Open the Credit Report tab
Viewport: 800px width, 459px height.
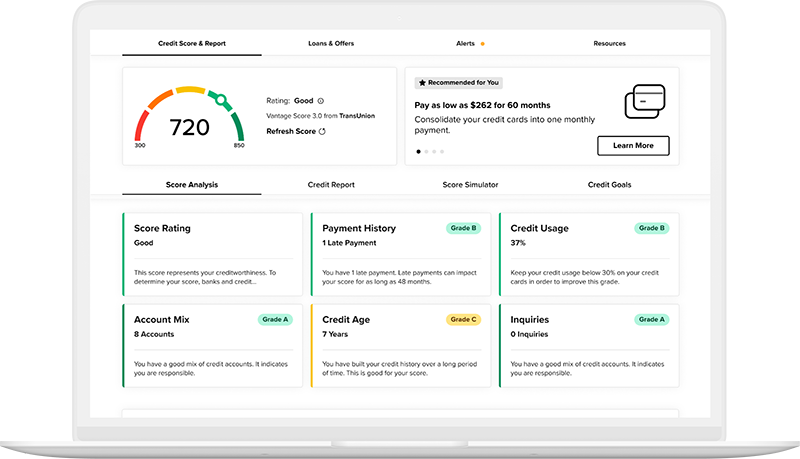pos(331,185)
